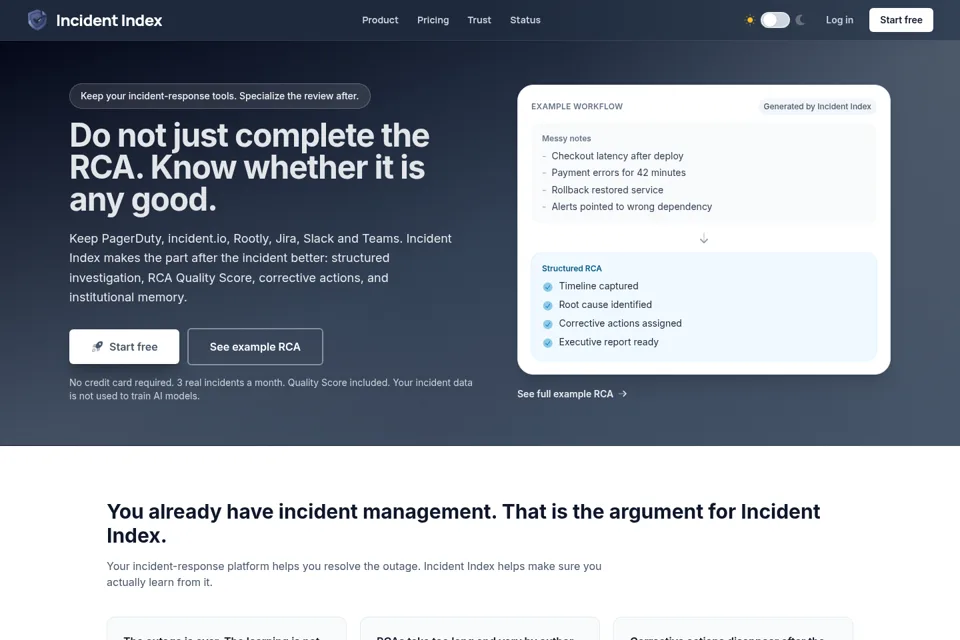This screenshot has height=640, width=960.
Task: Click 'Rollback restored service' note
Action: tap(607, 190)
